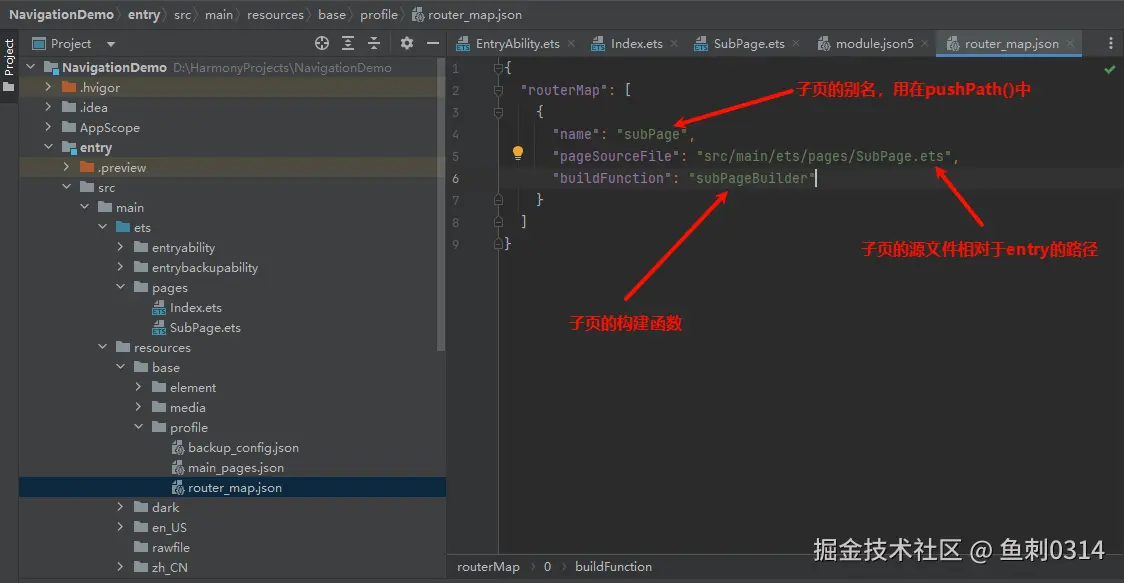Click the green checkmark inspection indicator
The image size is (1124, 583).
point(1109,69)
